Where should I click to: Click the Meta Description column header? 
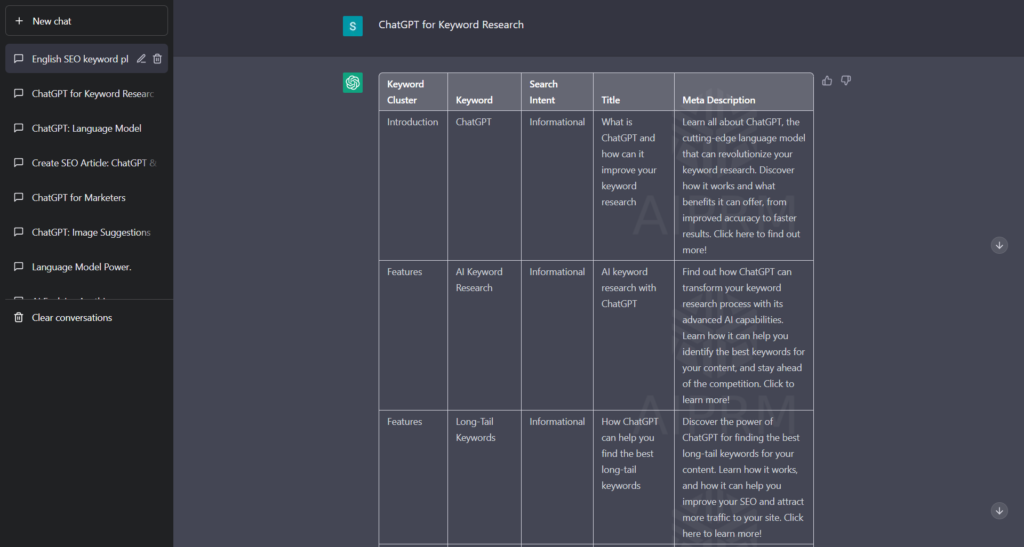[x=744, y=92]
